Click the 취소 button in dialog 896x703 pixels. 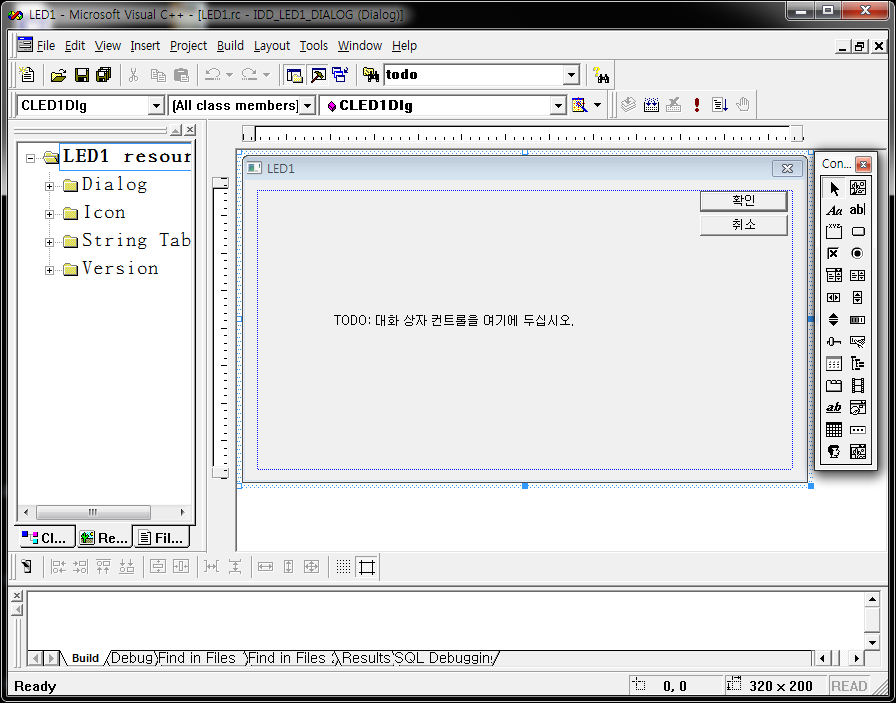point(743,225)
